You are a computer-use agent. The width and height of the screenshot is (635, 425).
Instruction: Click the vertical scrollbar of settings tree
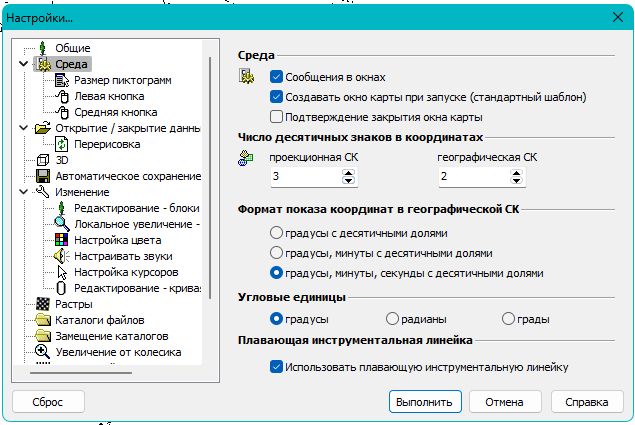point(210,178)
